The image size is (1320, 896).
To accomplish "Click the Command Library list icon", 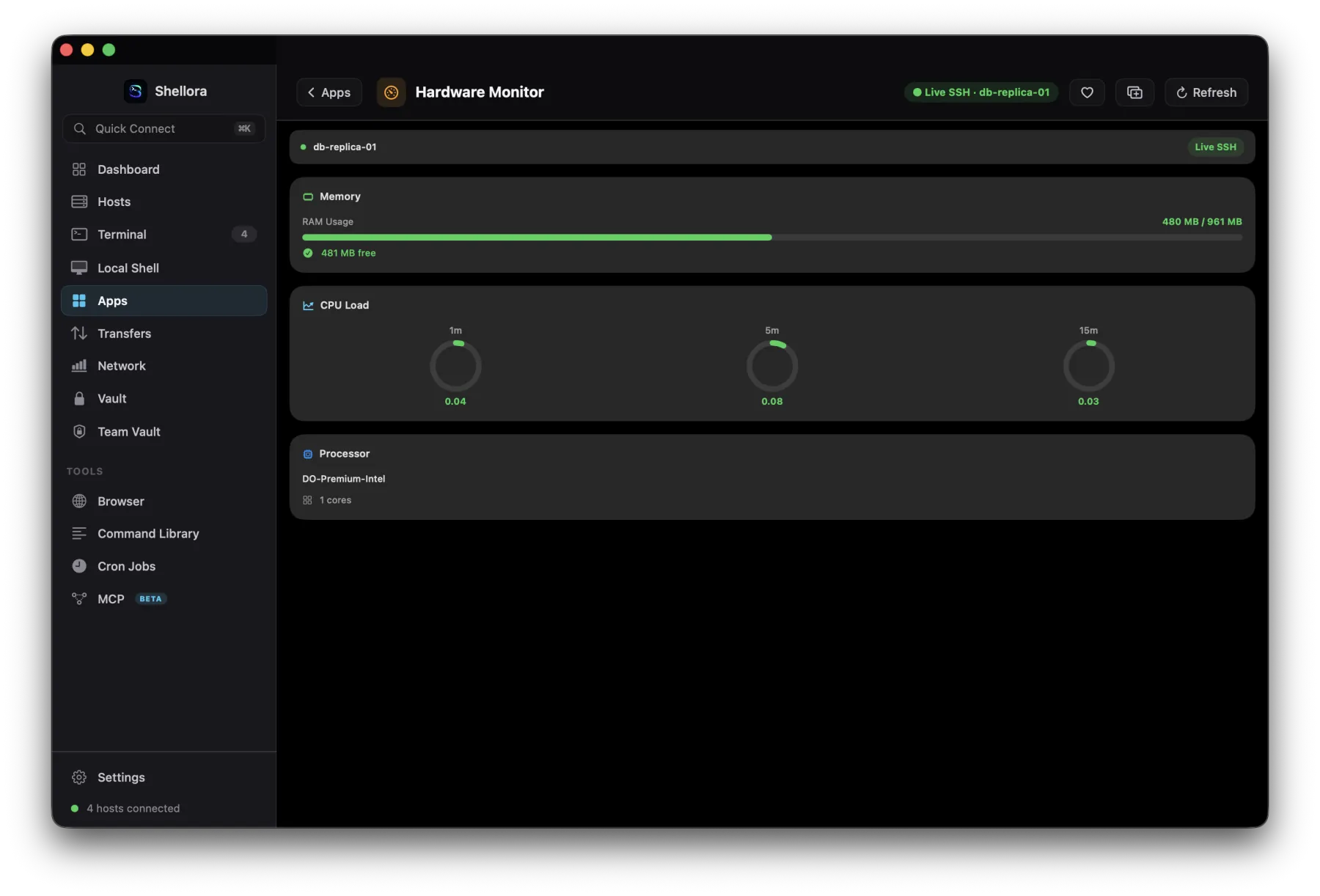I will pyautogui.click(x=79, y=534).
